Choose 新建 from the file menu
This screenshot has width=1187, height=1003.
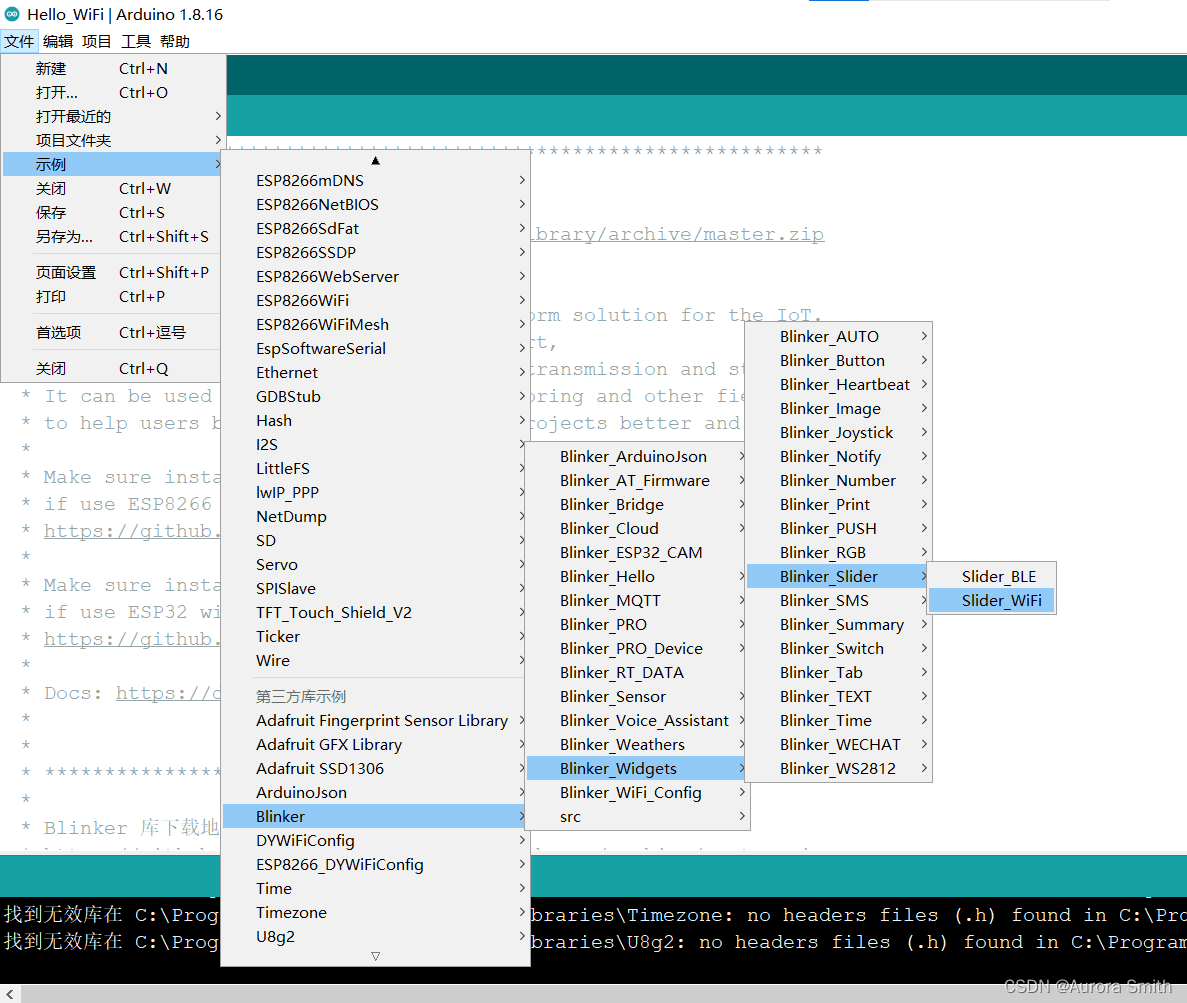(112, 69)
